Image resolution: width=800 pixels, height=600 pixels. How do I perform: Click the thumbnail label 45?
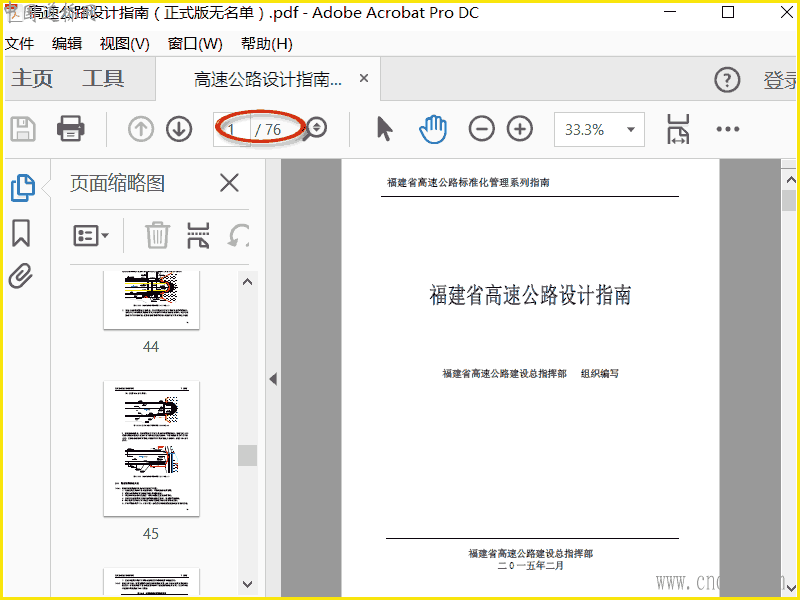(x=151, y=534)
